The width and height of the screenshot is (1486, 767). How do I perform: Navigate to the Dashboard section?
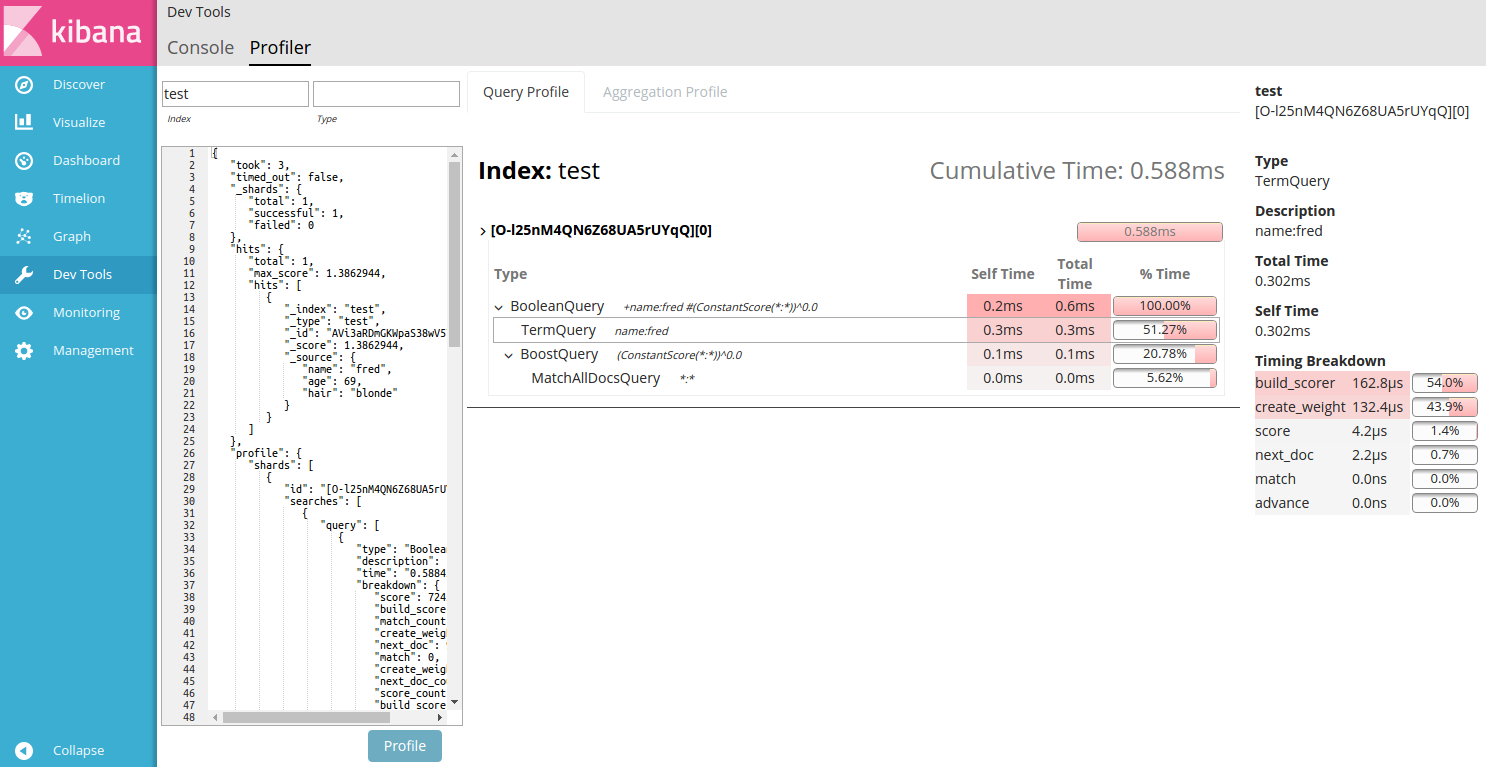86,160
